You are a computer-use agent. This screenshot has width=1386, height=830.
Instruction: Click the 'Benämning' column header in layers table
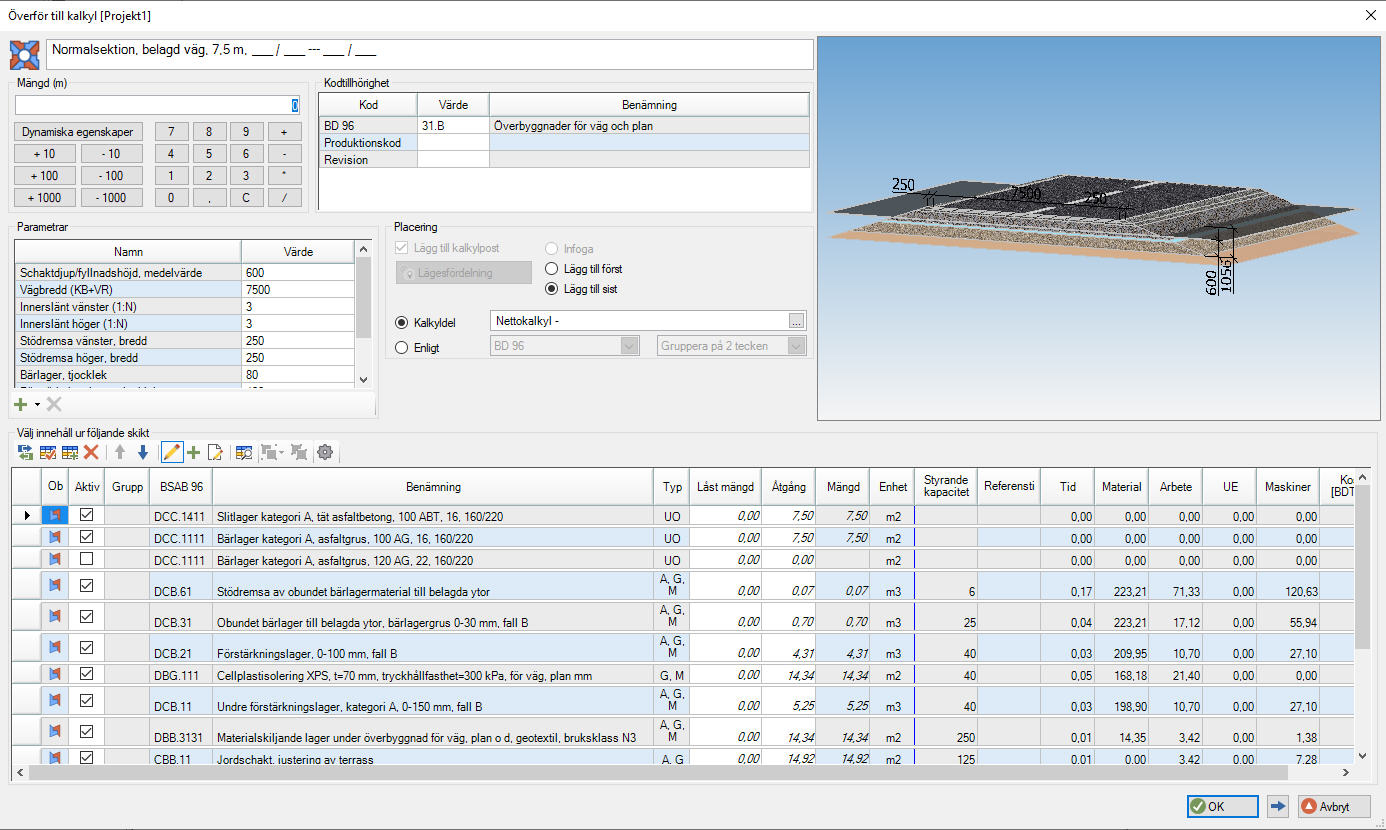pyautogui.click(x=433, y=487)
